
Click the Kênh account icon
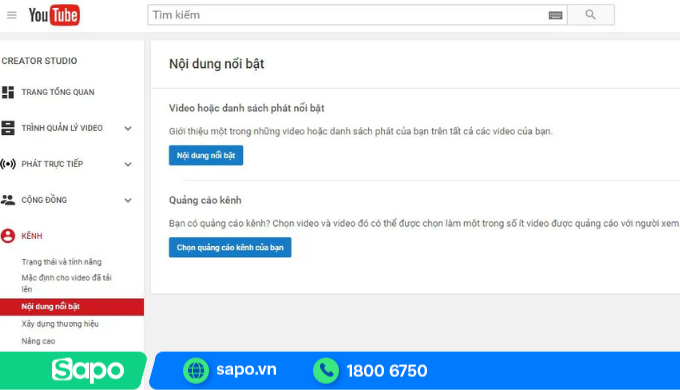tap(8, 236)
